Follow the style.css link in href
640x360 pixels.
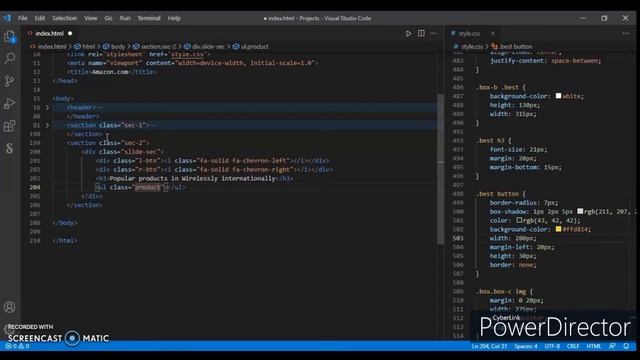click(187, 54)
